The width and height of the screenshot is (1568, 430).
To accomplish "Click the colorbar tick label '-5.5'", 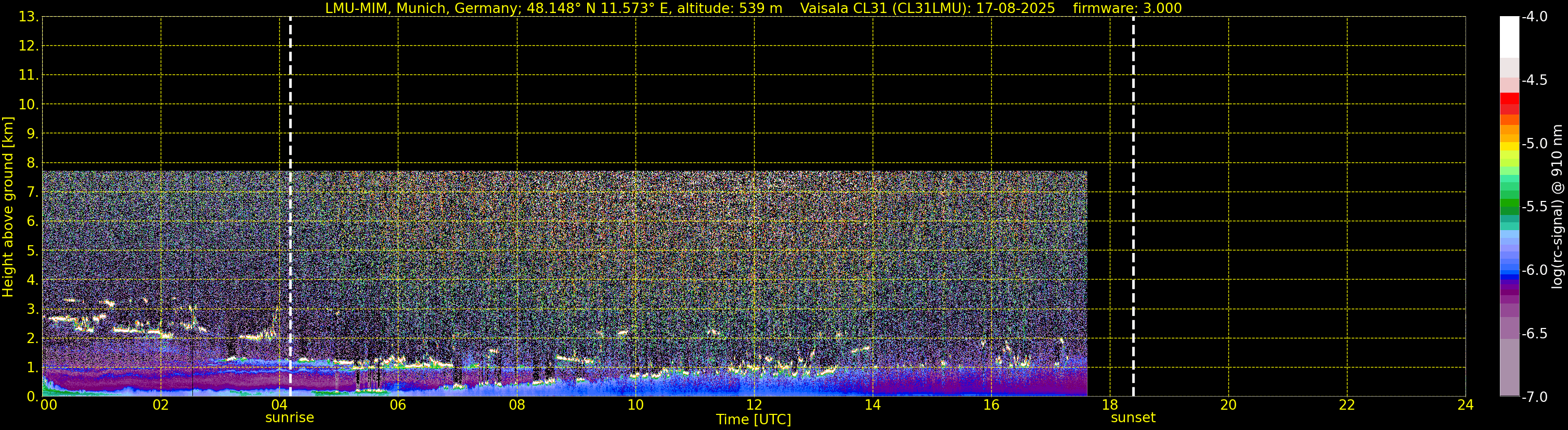I will [x=1535, y=207].
